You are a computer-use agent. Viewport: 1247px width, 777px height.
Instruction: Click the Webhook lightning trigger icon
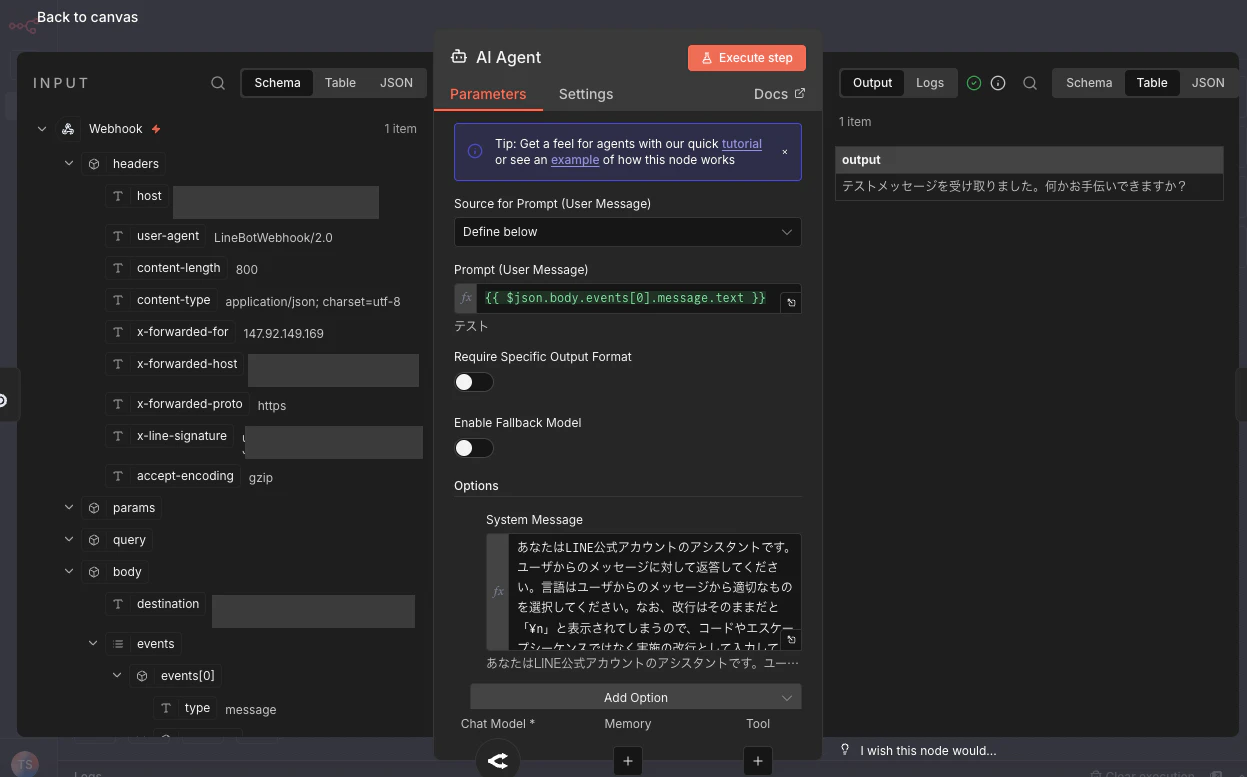click(x=156, y=129)
